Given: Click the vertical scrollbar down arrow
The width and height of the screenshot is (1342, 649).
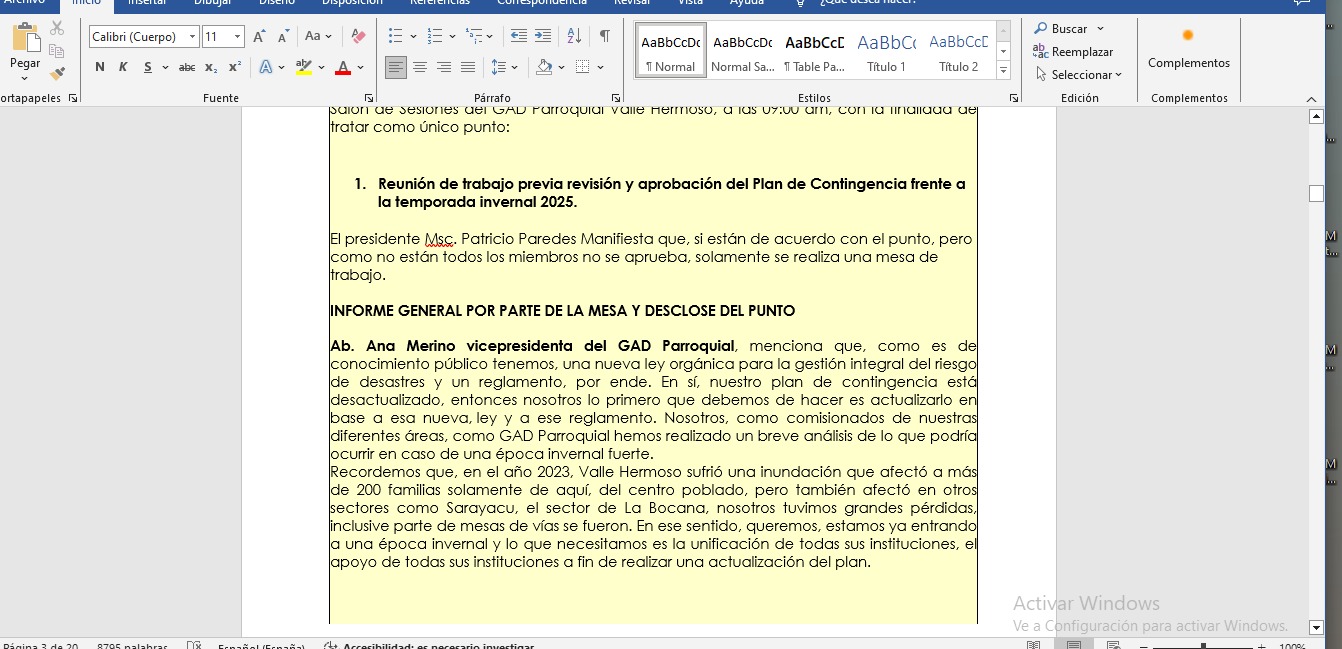Looking at the screenshot, I should tap(1316, 627).
